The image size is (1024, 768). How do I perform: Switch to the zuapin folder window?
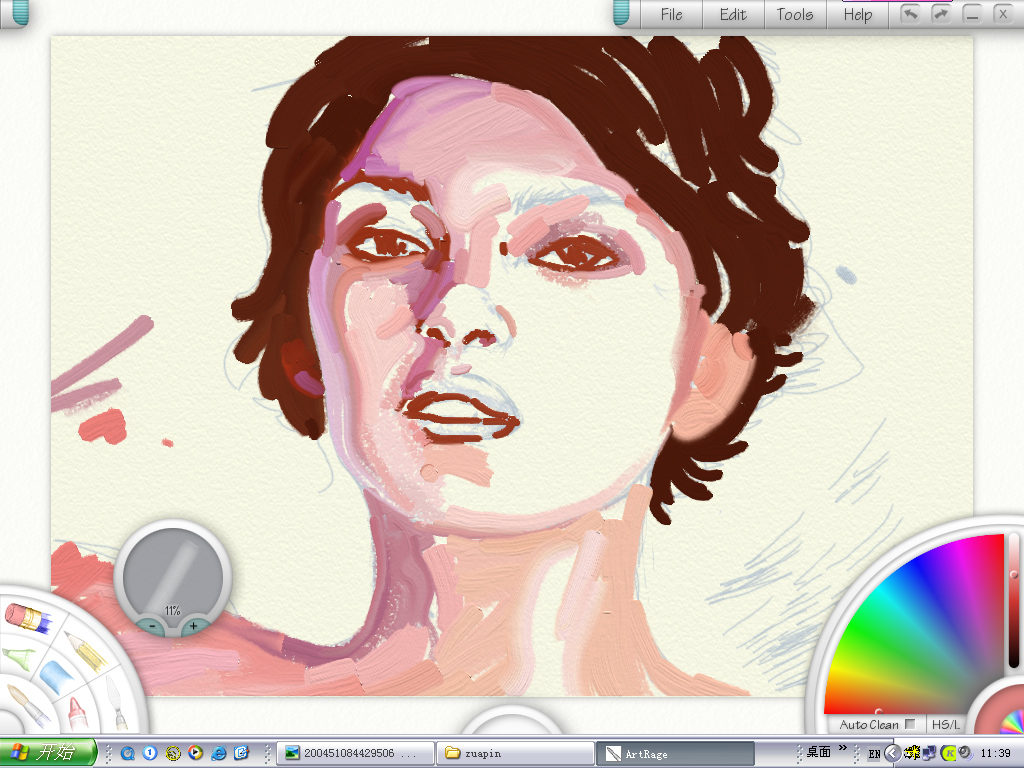point(515,753)
